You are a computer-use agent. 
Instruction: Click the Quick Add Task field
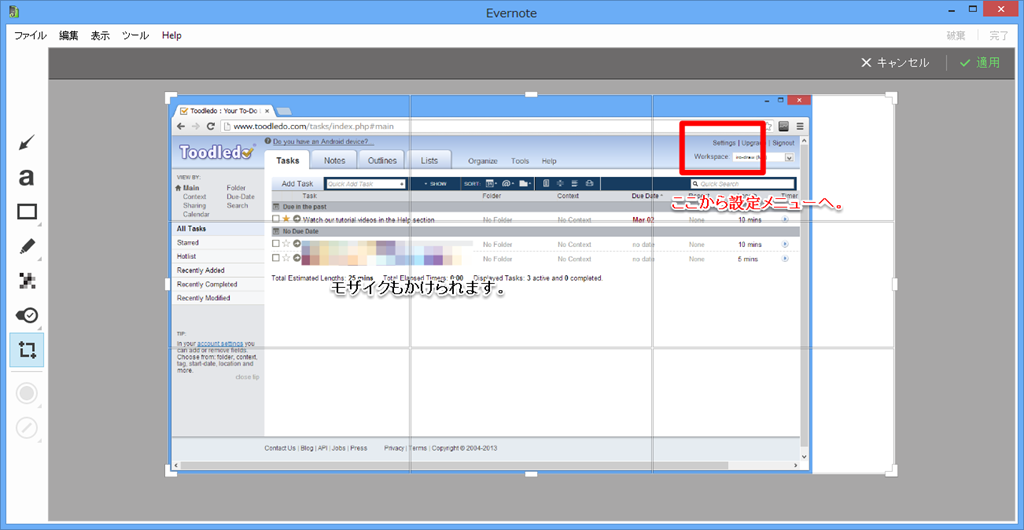tap(366, 184)
